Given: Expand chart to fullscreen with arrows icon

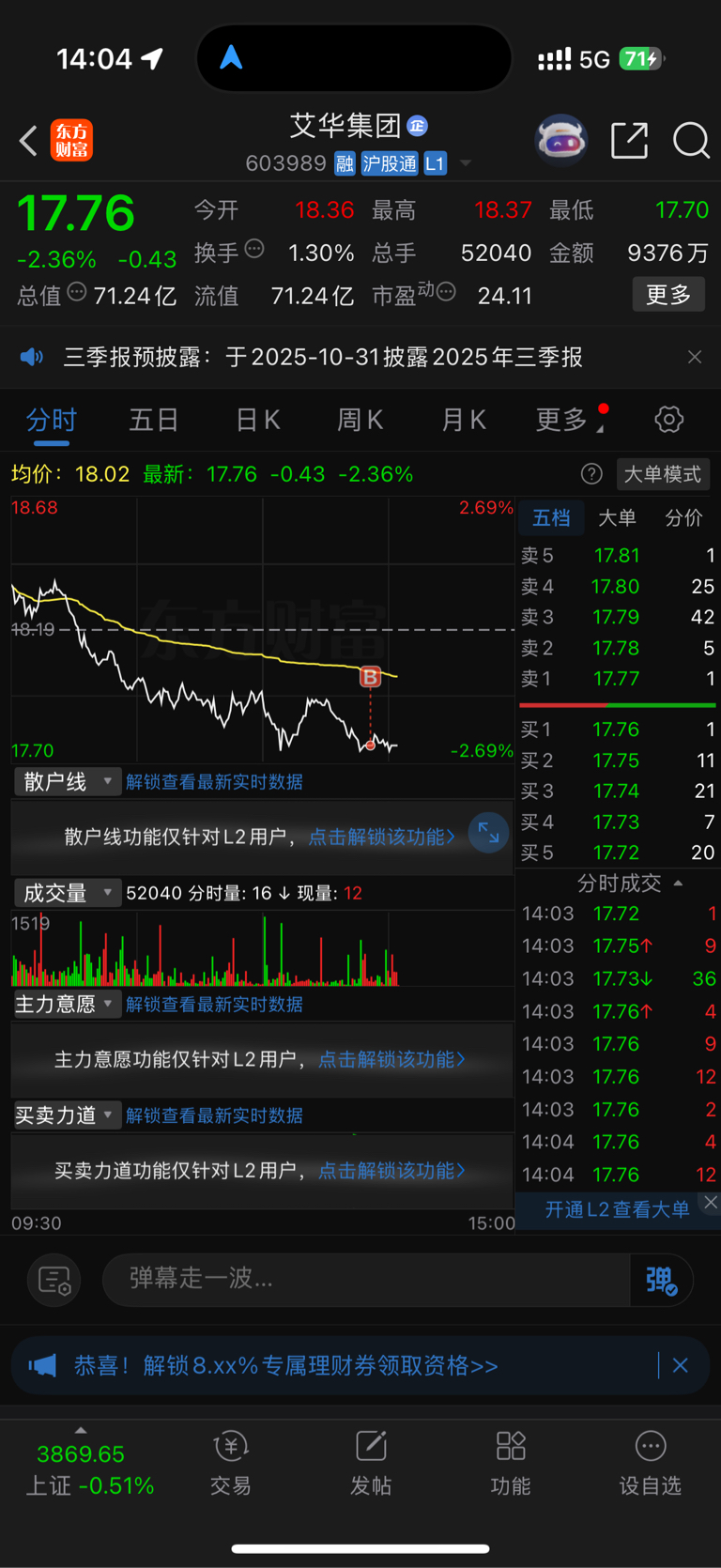Looking at the screenshot, I should coord(489,832).
